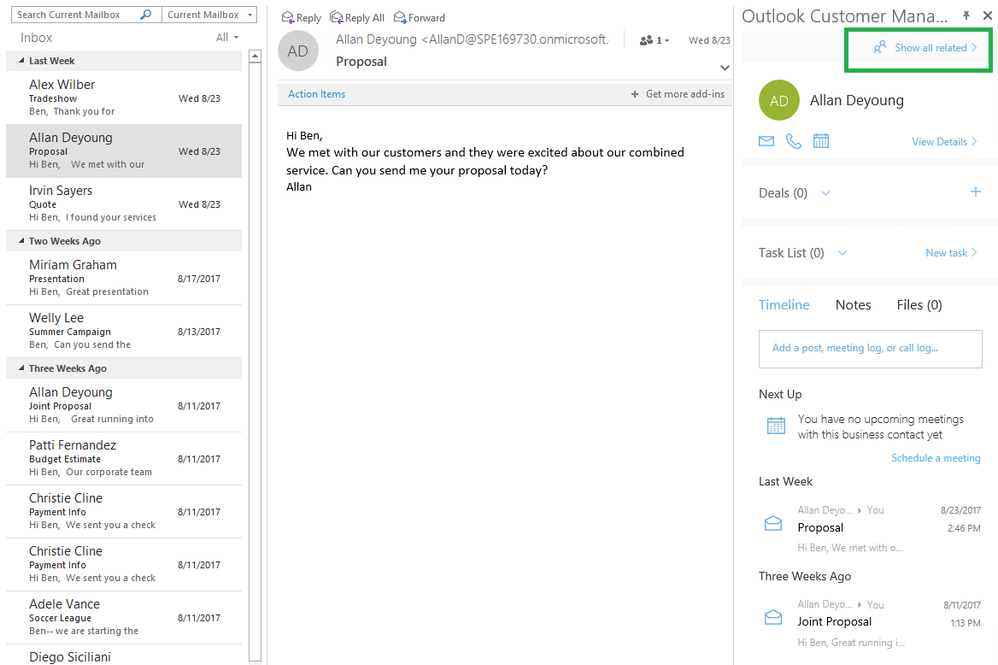The width and height of the screenshot is (998, 665).
Task: Open the All filter dropdown in Inbox
Action: coord(227,38)
